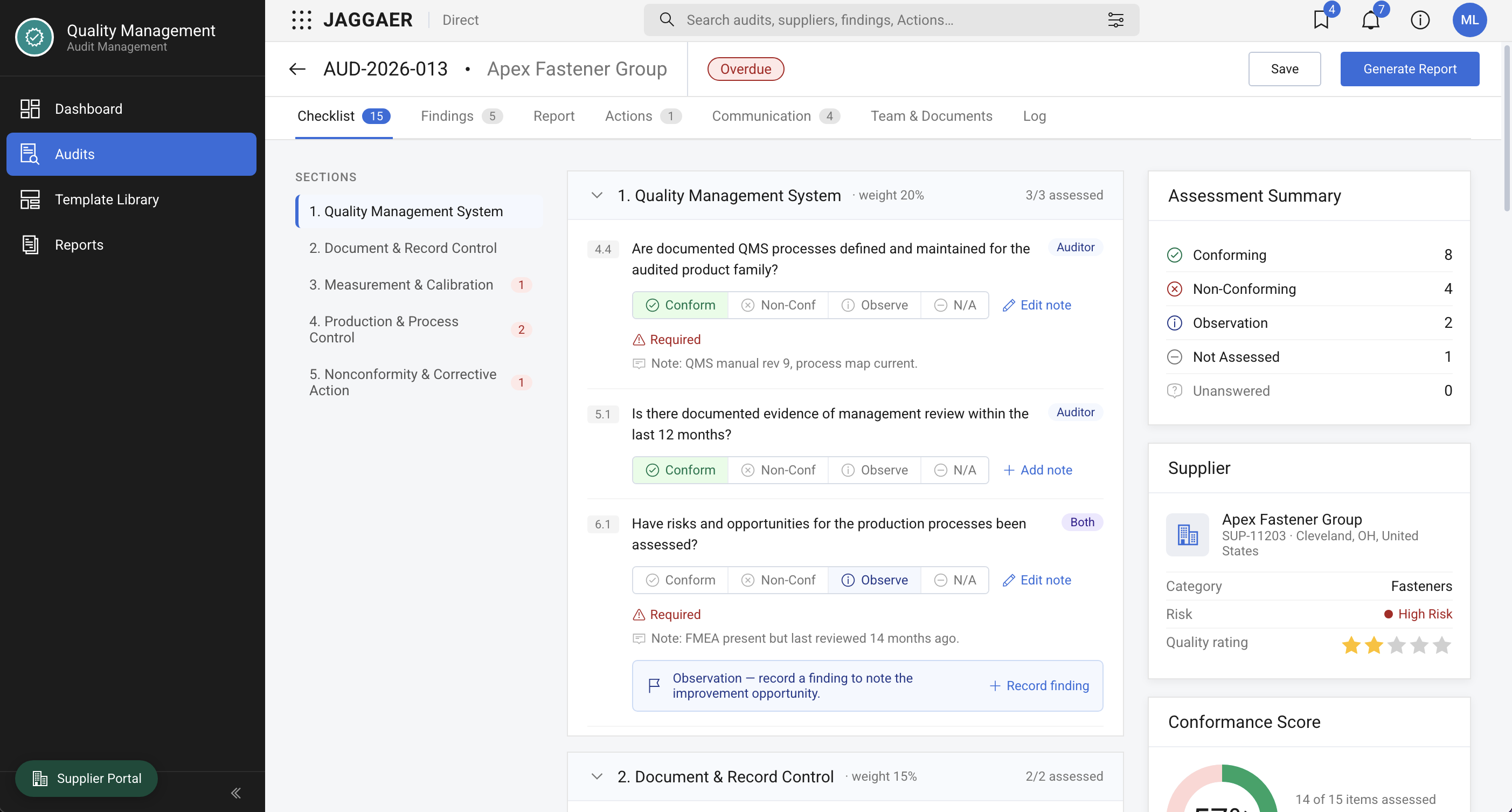Click Generate Report
This screenshot has height=812, width=1512.
(x=1409, y=68)
